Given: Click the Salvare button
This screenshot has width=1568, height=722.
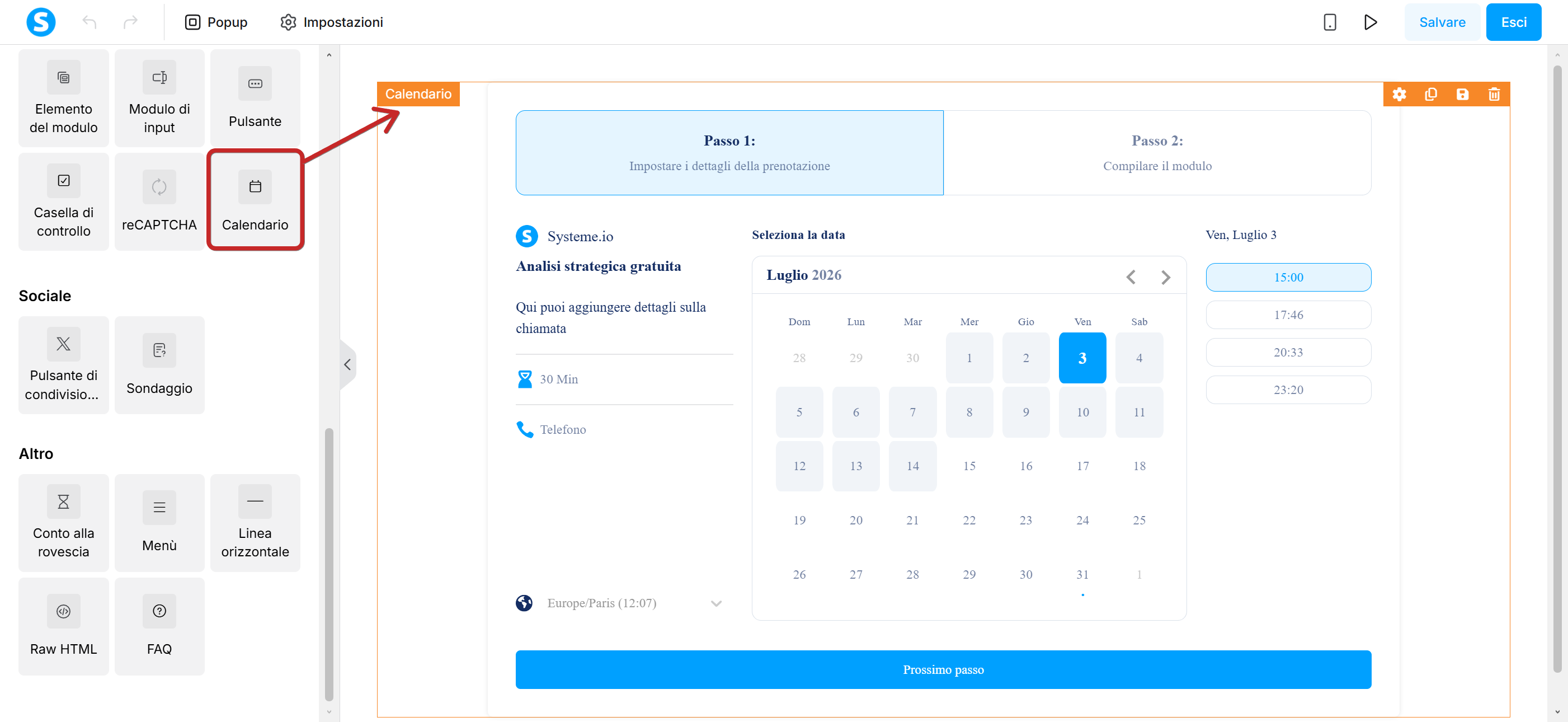Looking at the screenshot, I should click(1442, 22).
